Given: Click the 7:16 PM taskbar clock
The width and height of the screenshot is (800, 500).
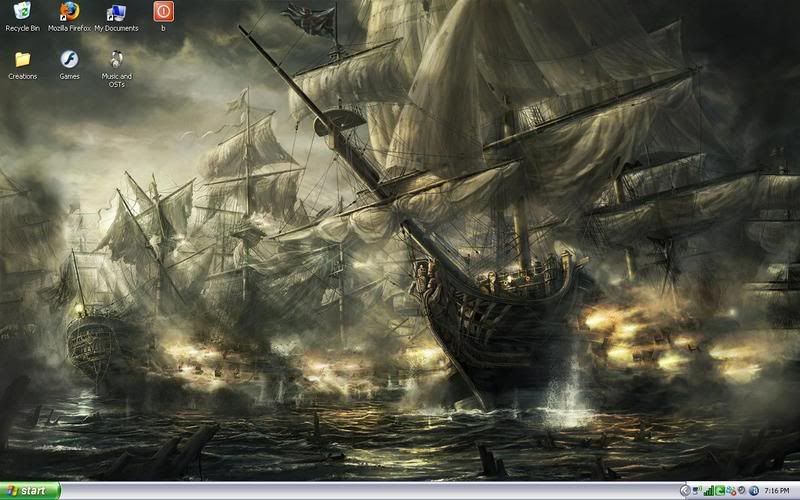Looking at the screenshot, I should point(776,491).
